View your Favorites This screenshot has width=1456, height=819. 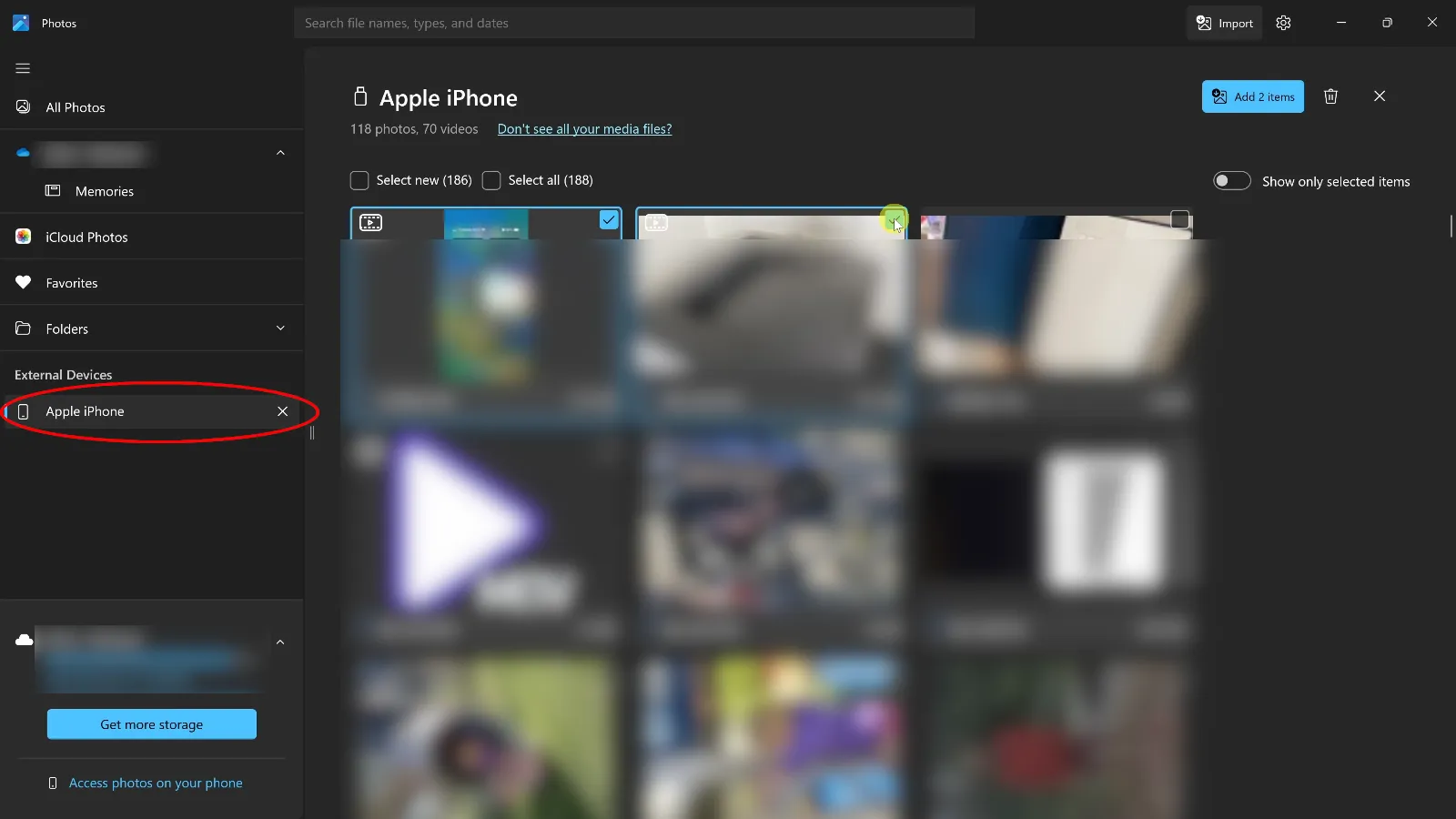point(71,282)
